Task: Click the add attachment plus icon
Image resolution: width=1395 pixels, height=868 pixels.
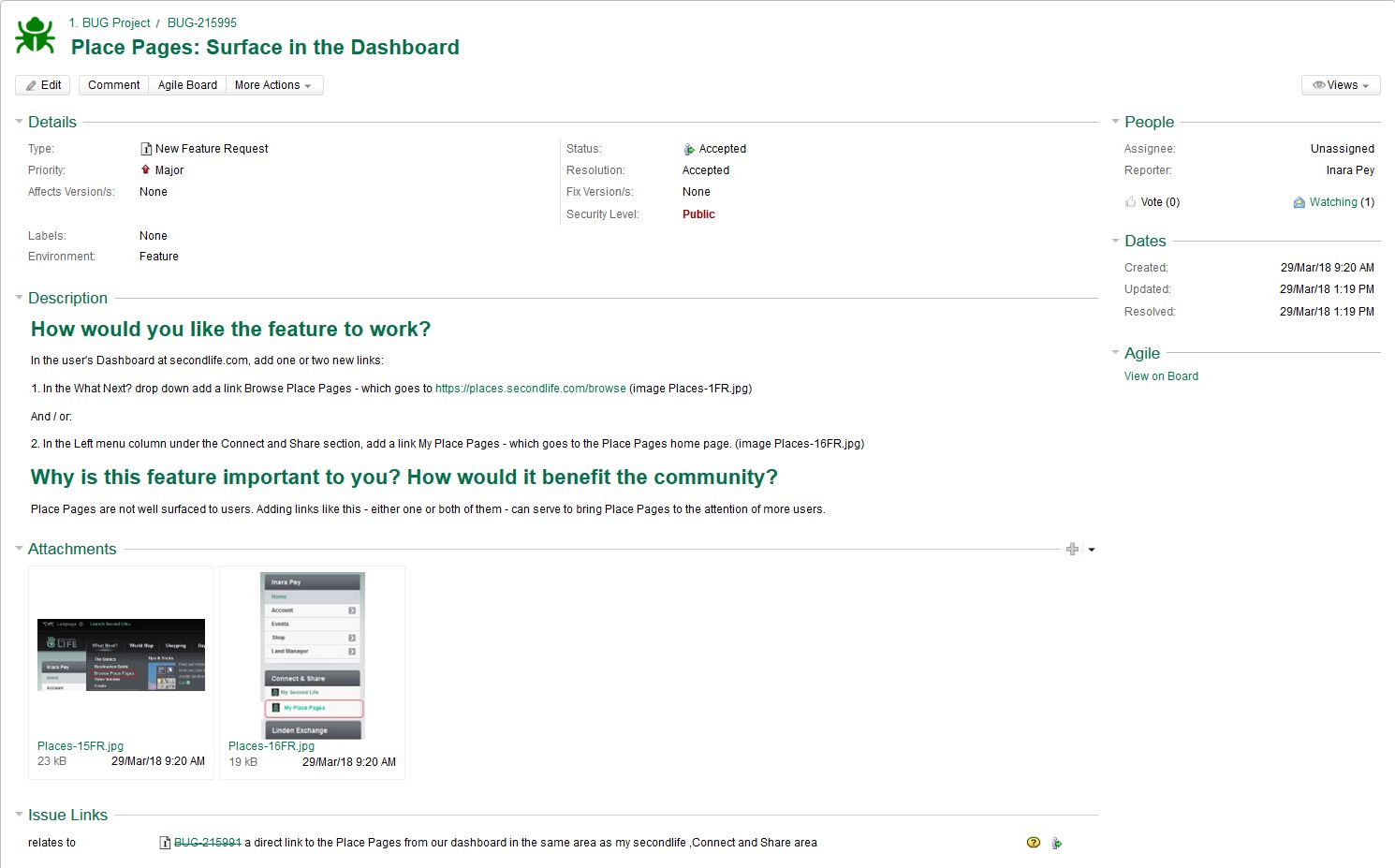Action: 1072,550
